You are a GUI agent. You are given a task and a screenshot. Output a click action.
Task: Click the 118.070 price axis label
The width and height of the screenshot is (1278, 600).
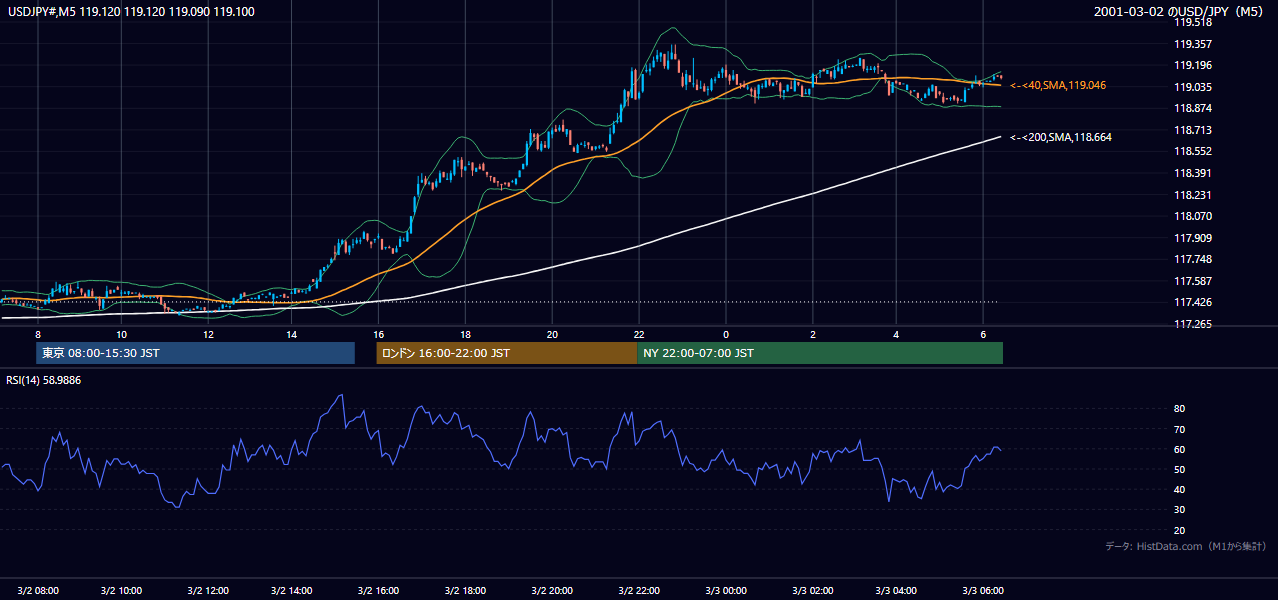(1193, 216)
